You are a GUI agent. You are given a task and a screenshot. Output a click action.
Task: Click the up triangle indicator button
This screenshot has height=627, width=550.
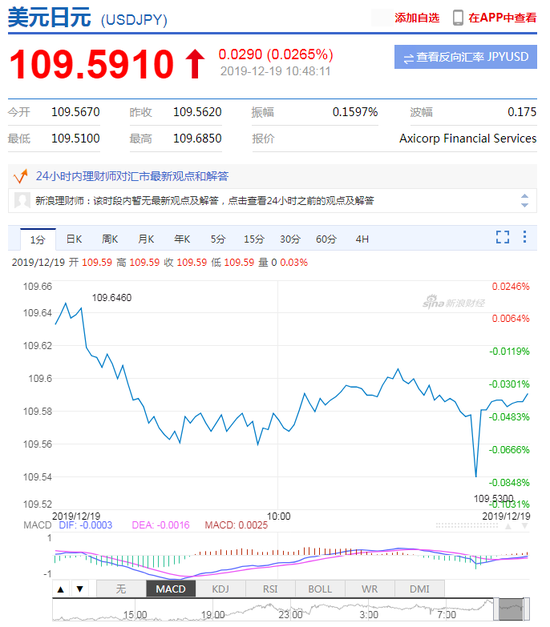(x=61, y=589)
